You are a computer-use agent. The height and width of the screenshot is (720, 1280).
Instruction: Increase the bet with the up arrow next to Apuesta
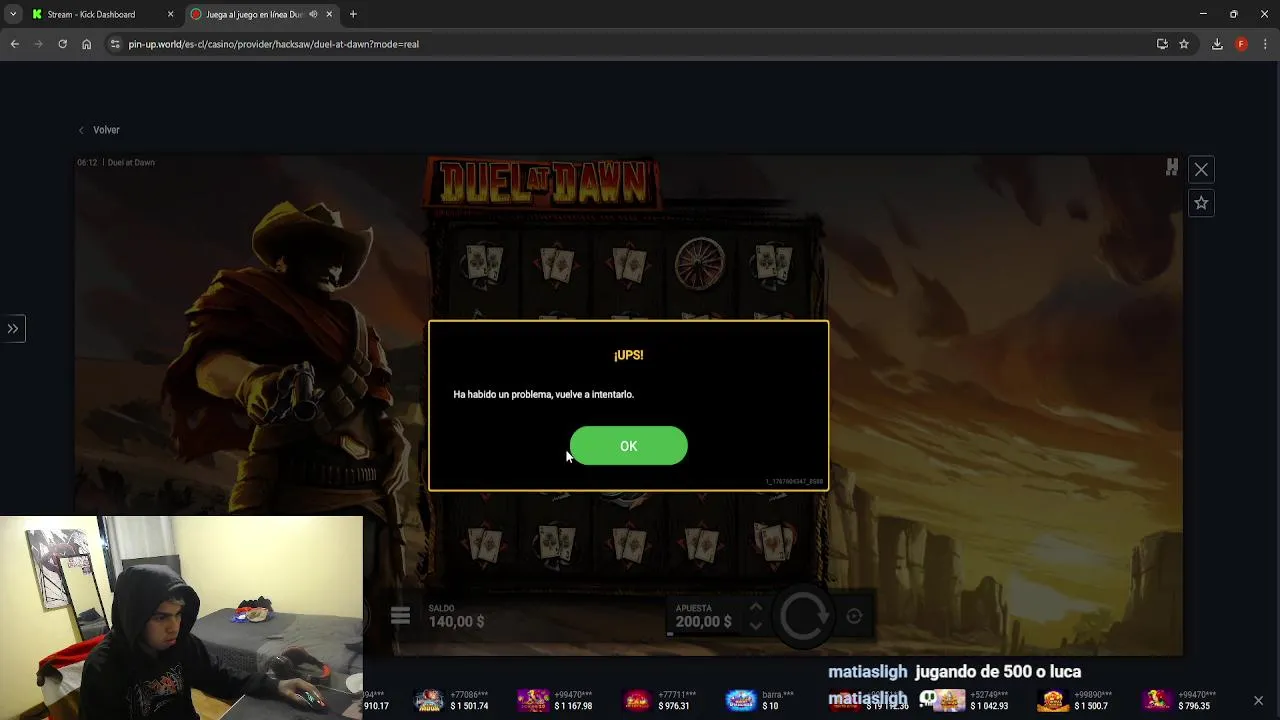point(756,608)
